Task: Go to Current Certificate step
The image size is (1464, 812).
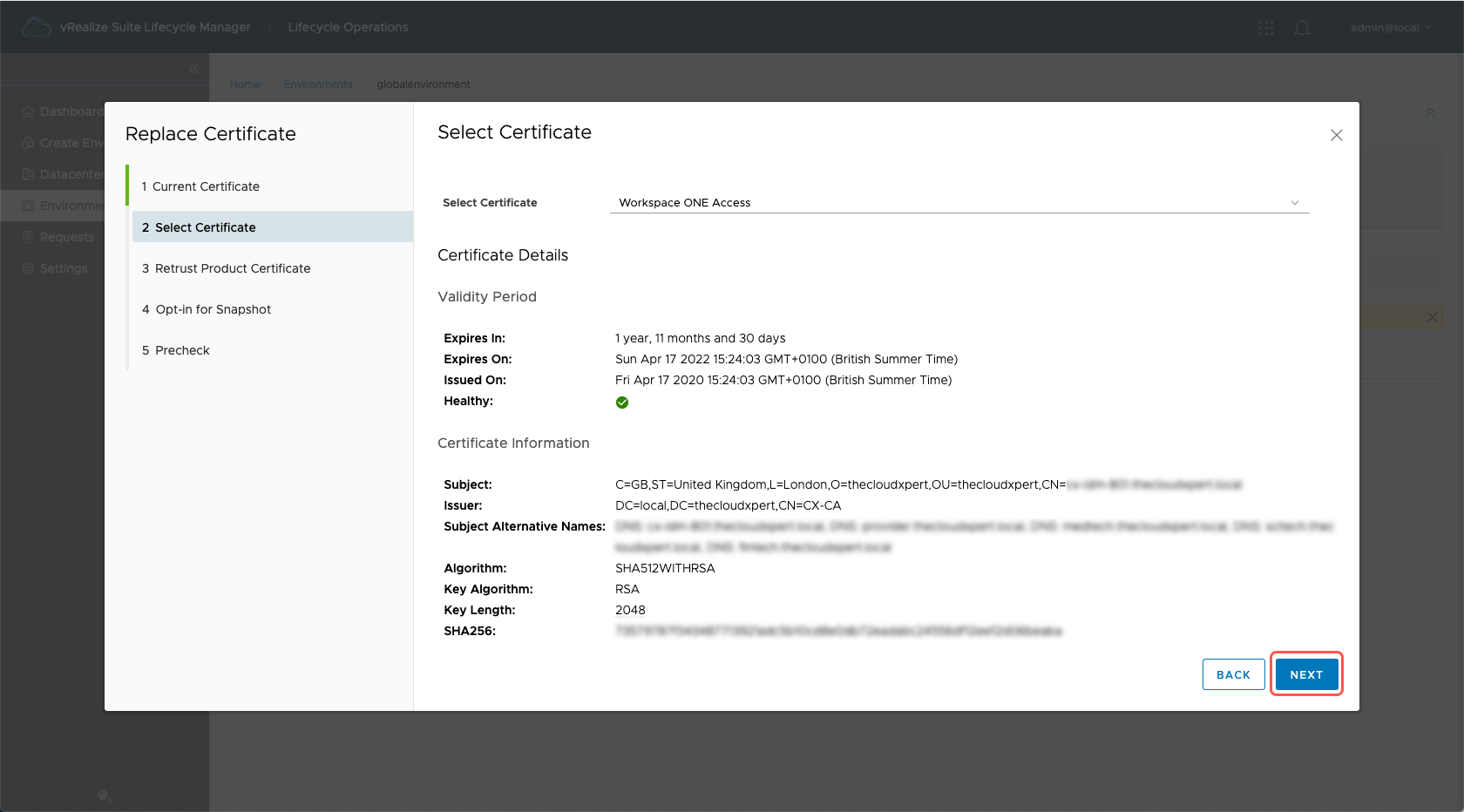Action: tap(206, 186)
